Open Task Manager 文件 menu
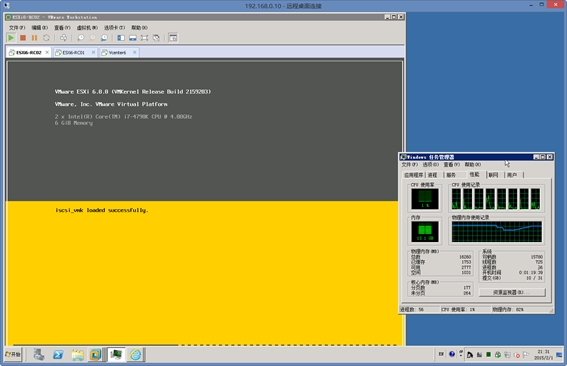Image resolution: width=567 pixels, height=366 pixels. pyautogui.click(x=409, y=165)
